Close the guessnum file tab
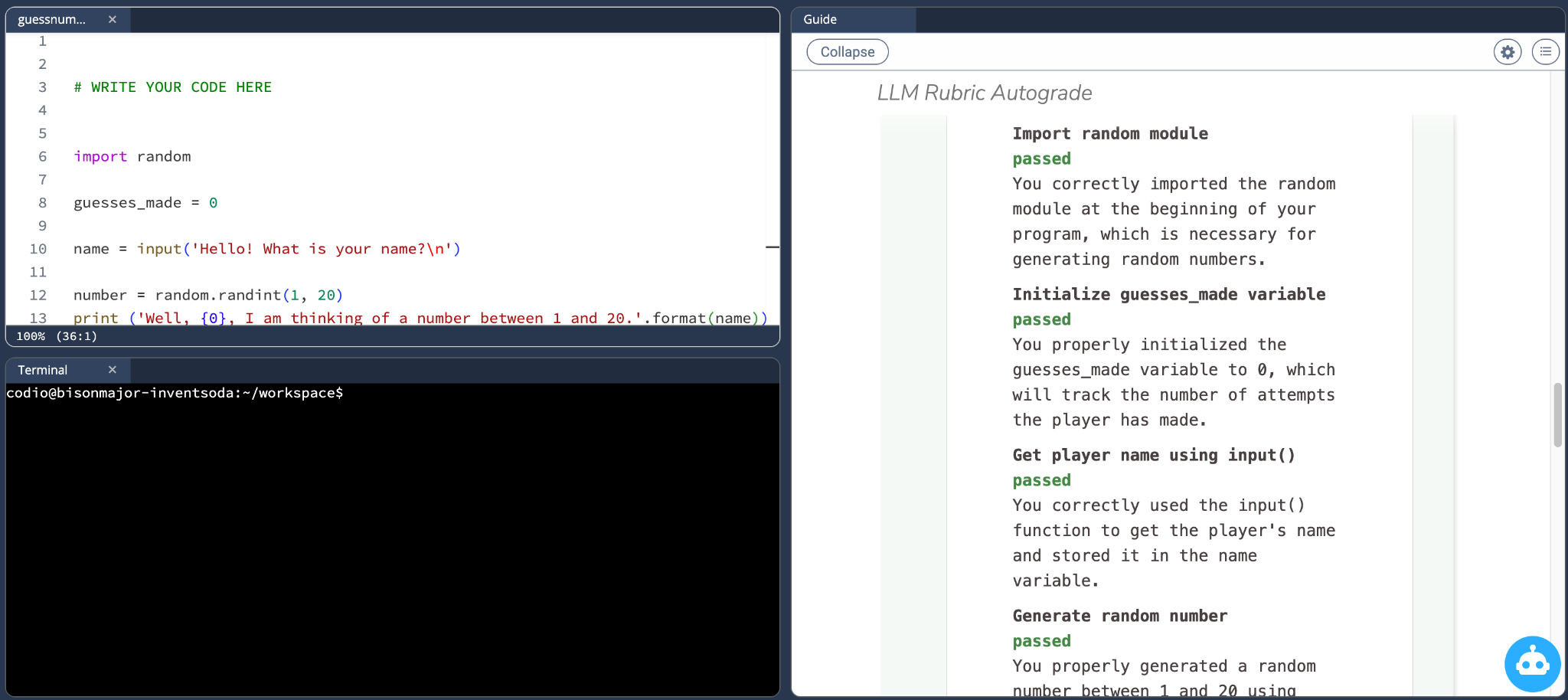Viewport: 1568px width, 700px height. click(113, 20)
